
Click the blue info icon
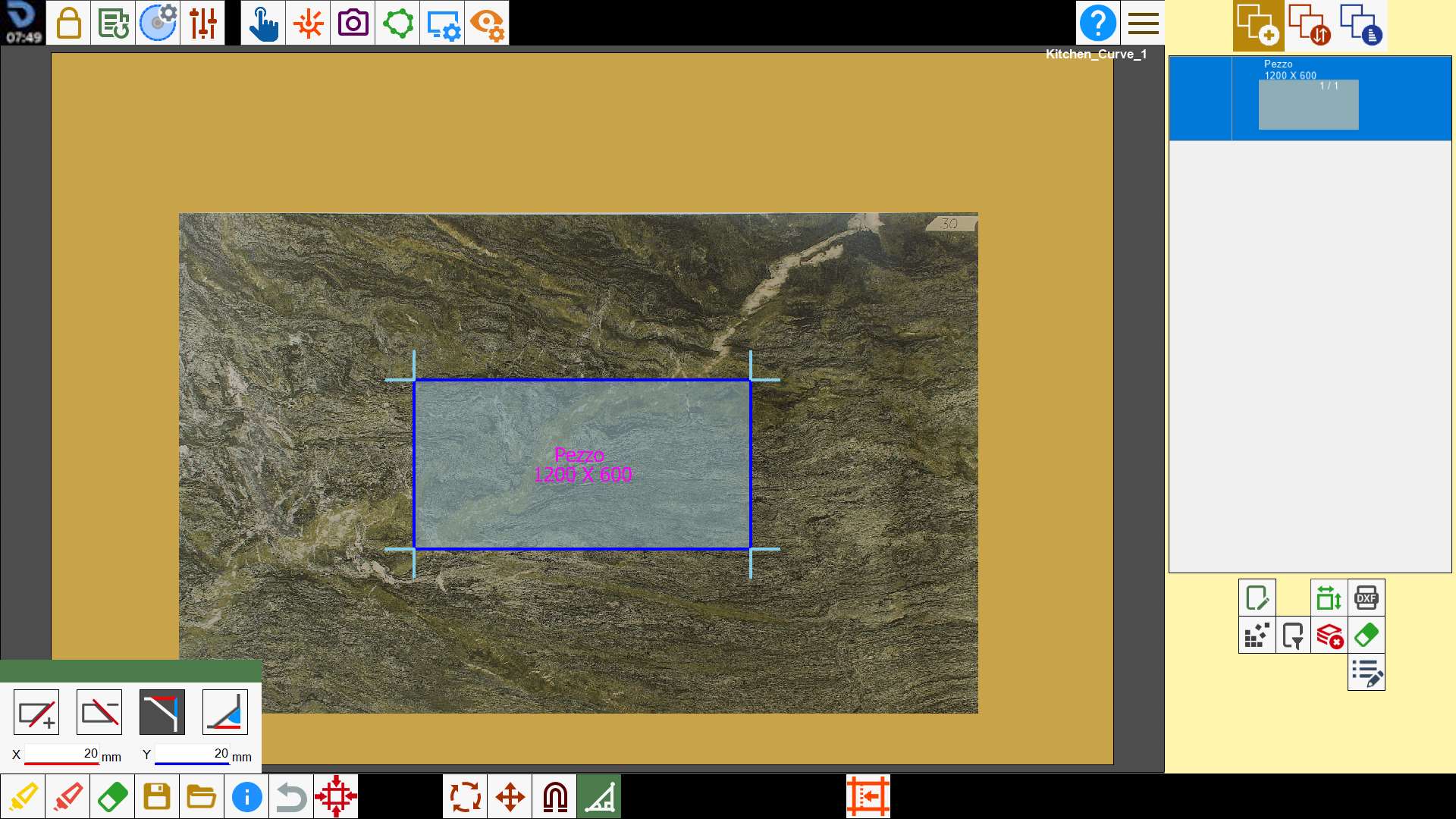point(246,796)
